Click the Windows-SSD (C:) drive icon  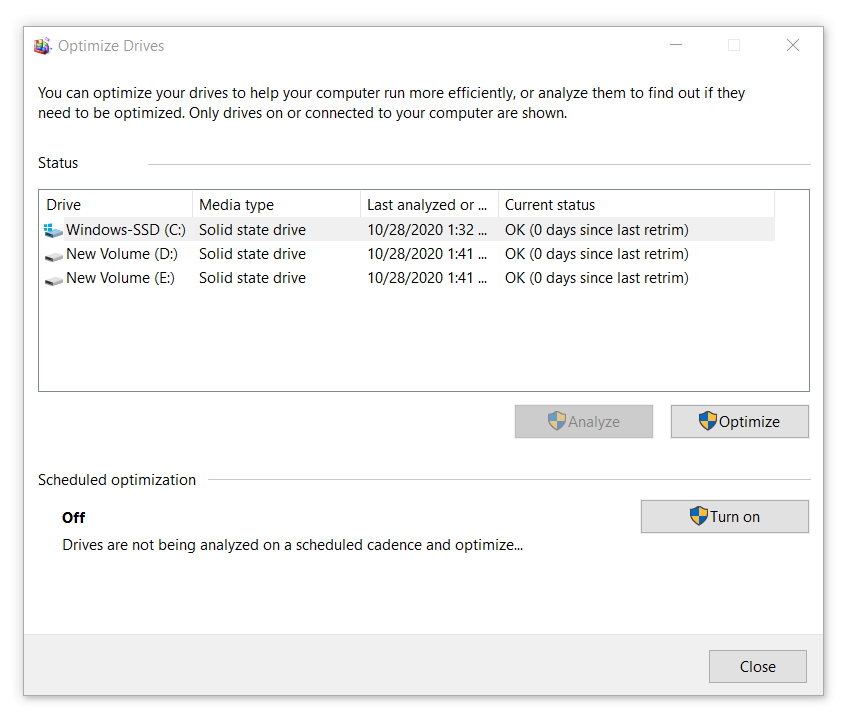(x=53, y=231)
